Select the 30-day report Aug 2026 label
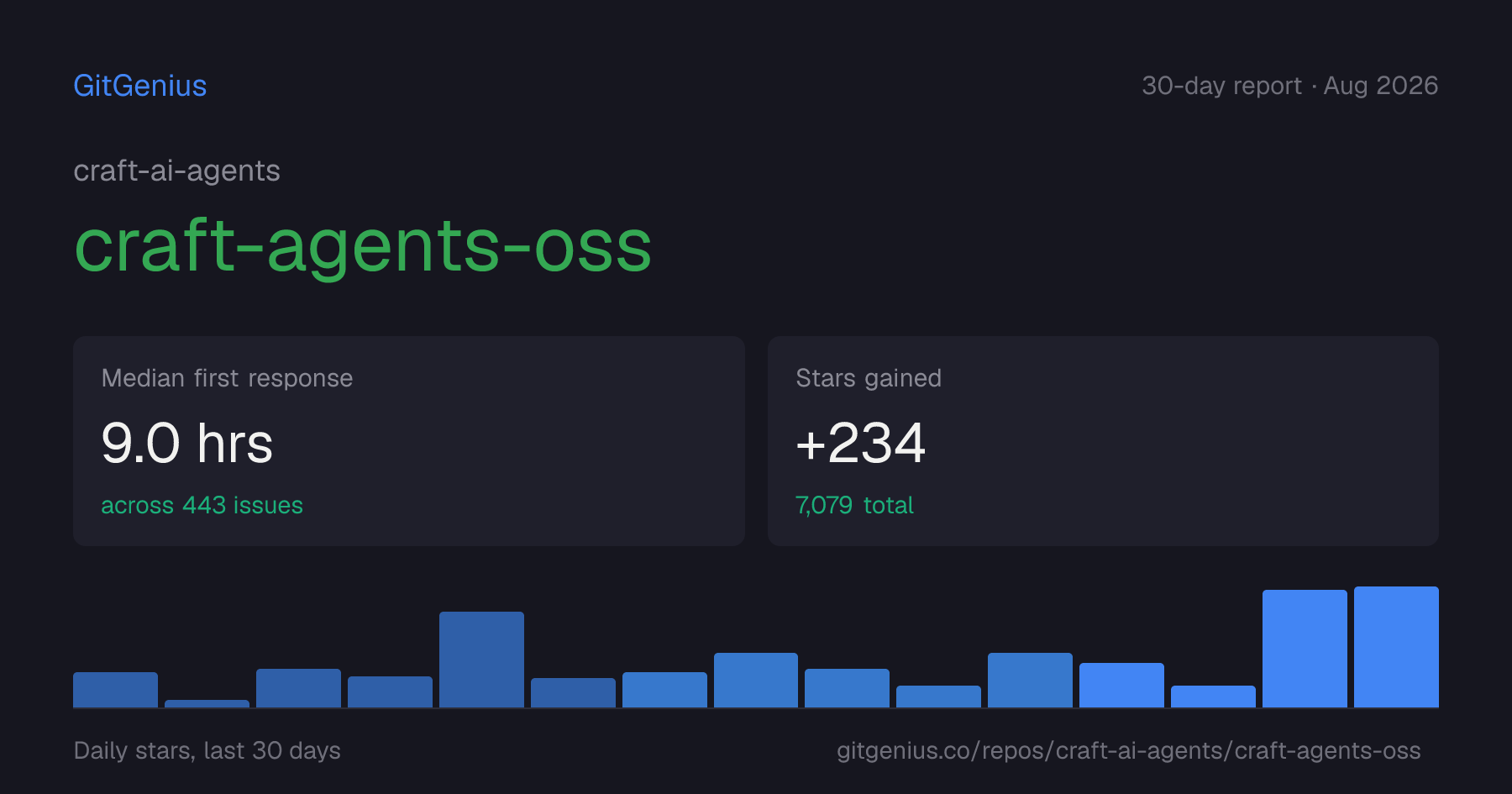 [x=1289, y=86]
